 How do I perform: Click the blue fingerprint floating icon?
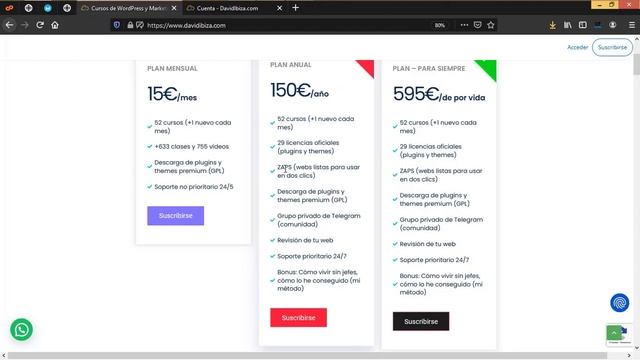coord(620,303)
